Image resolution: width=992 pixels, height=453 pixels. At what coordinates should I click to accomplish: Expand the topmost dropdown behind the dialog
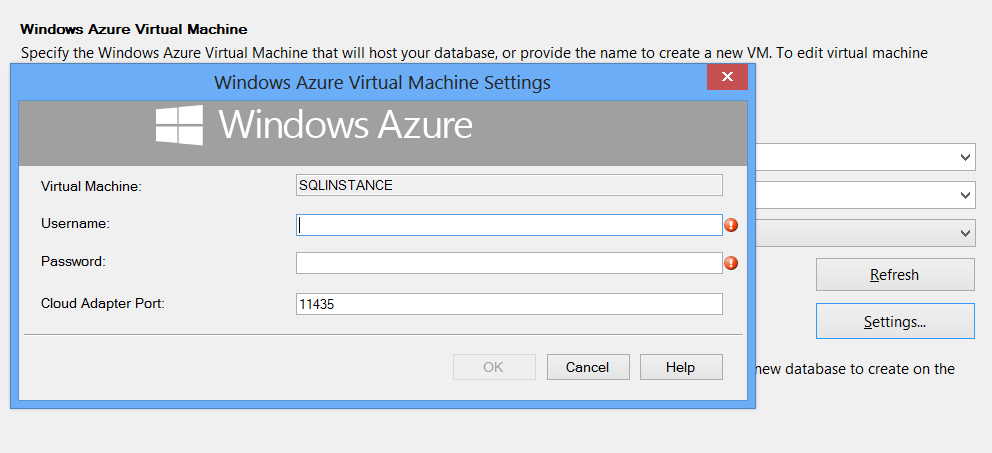click(x=965, y=157)
